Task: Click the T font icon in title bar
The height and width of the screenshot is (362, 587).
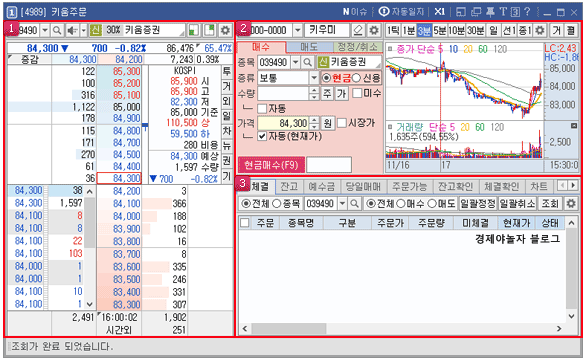Action: 503,12
